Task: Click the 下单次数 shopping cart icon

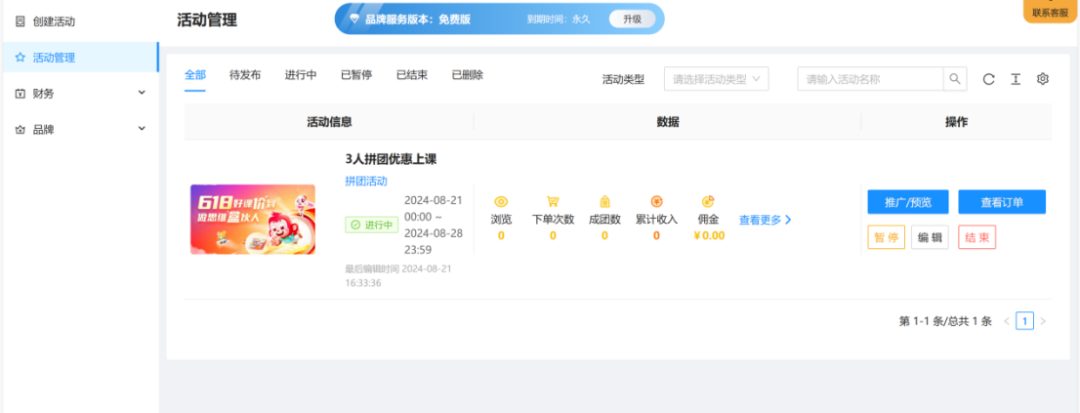Action: pos(552,201)
